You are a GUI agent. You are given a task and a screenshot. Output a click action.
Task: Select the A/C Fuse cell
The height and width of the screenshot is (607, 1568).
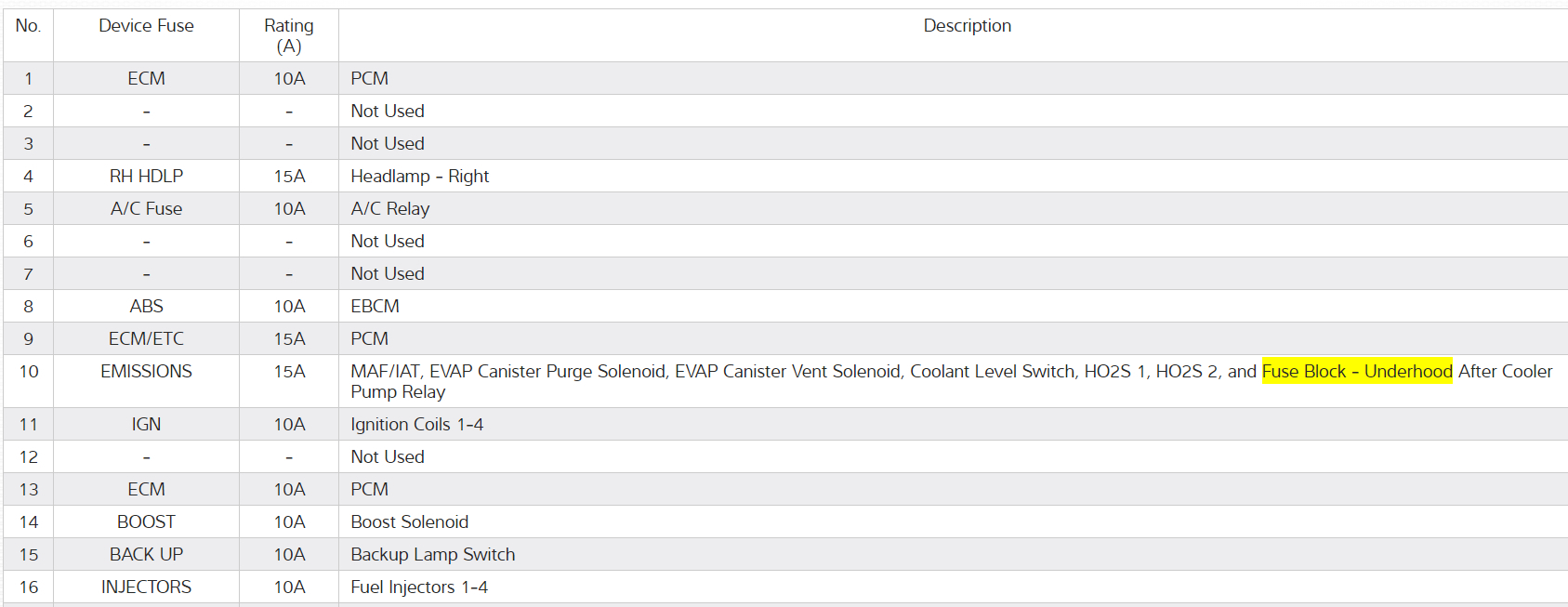point(146,209)
